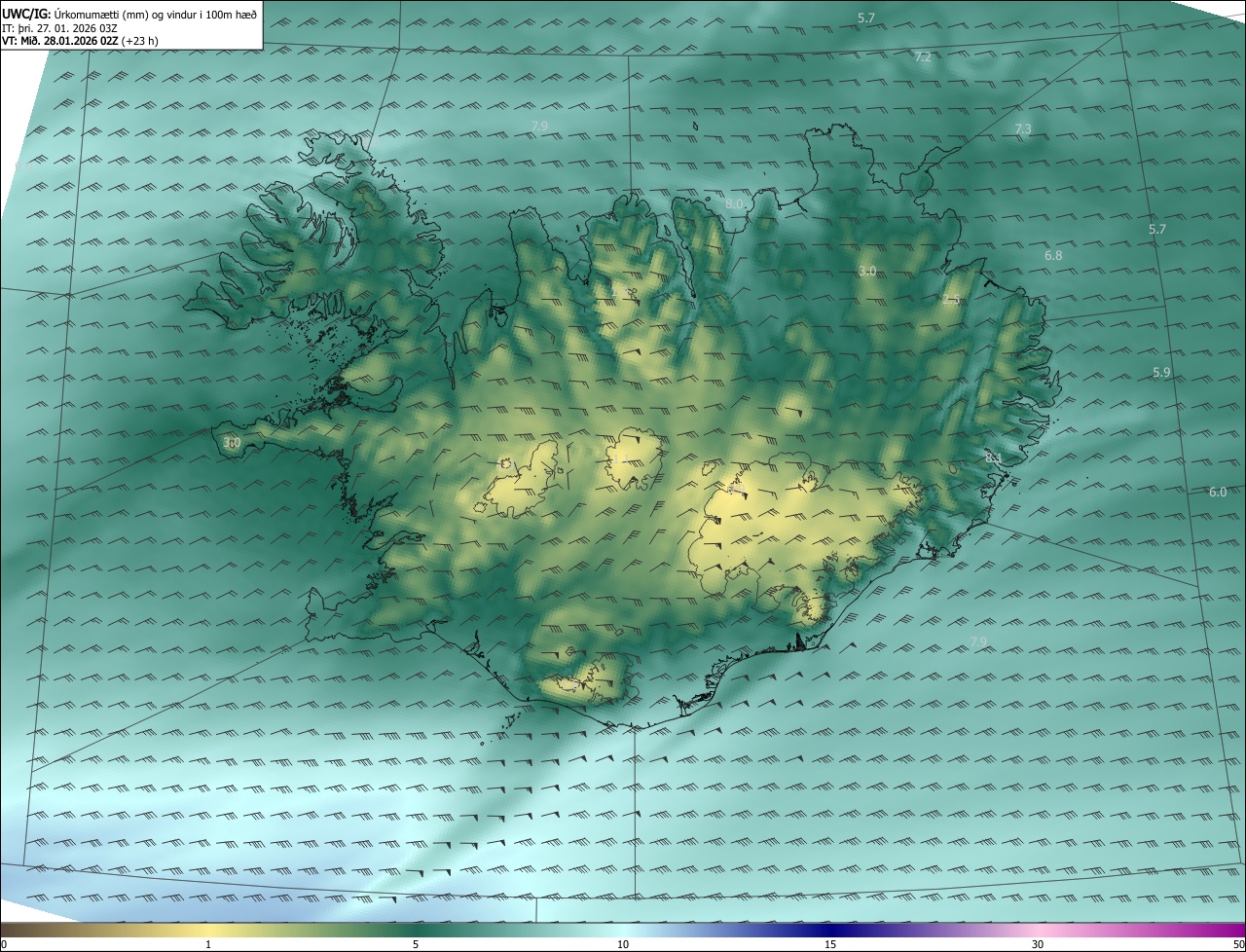The height and width of the screenshot is (952, 1246).
Task: Click the color scale tick label 5
Action: point(416,944)
